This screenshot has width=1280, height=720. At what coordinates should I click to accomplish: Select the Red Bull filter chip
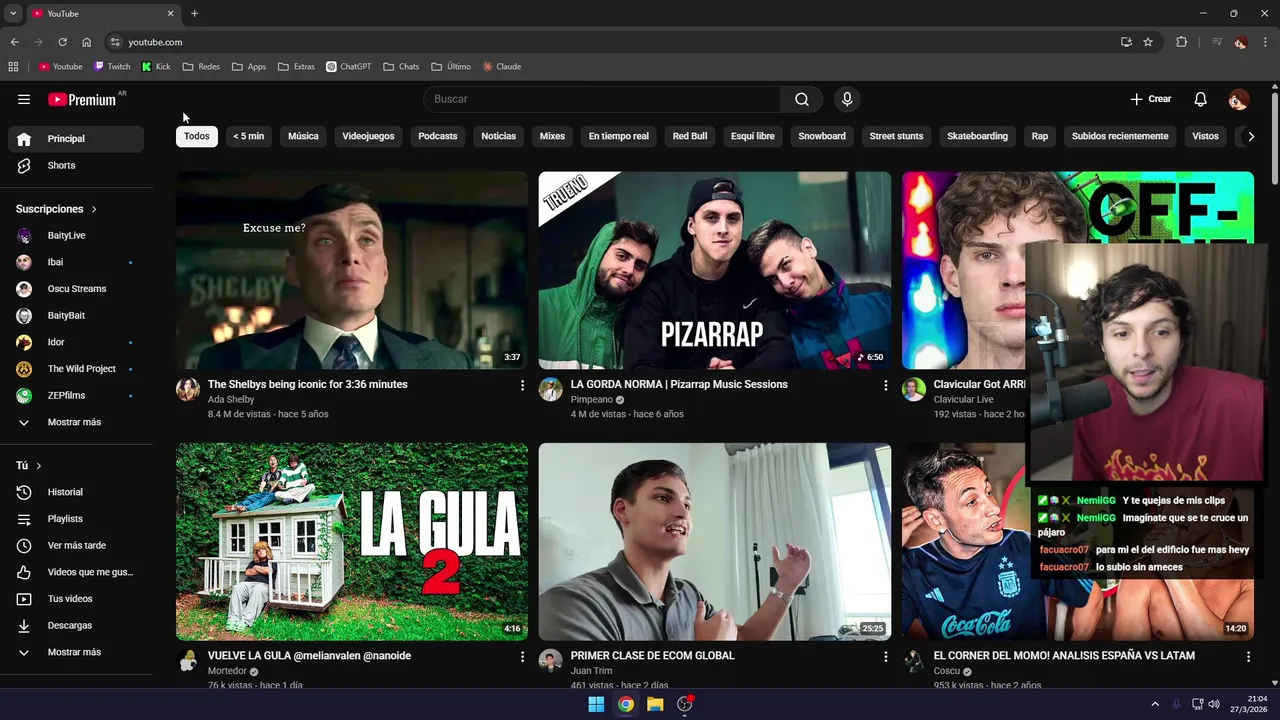(690, 136)
